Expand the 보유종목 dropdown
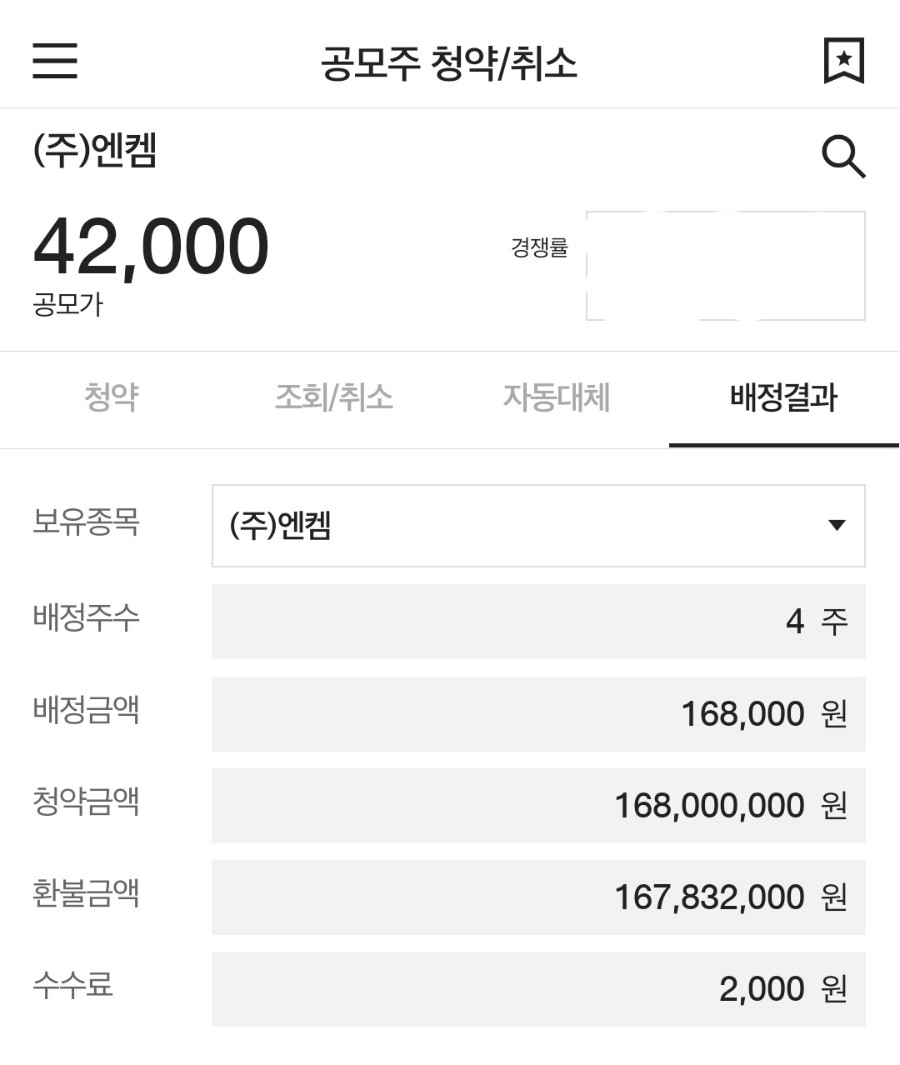The width and height of the screenshot is (900, 1065). point(539,526)
